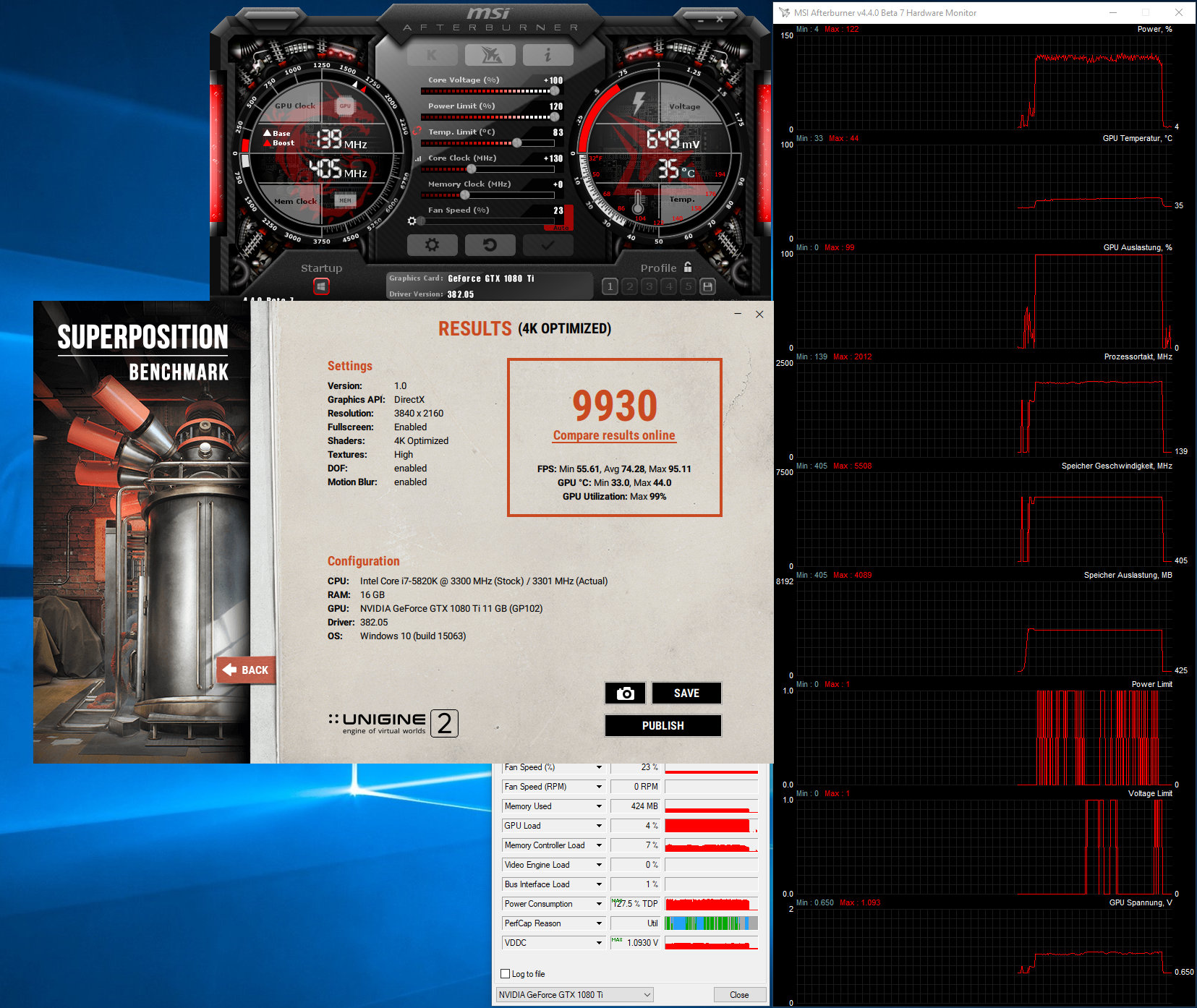Screen dimensions: 1197x1008
Task: Minimize the Afterburner skin window
Action: (x=700, y=21)
